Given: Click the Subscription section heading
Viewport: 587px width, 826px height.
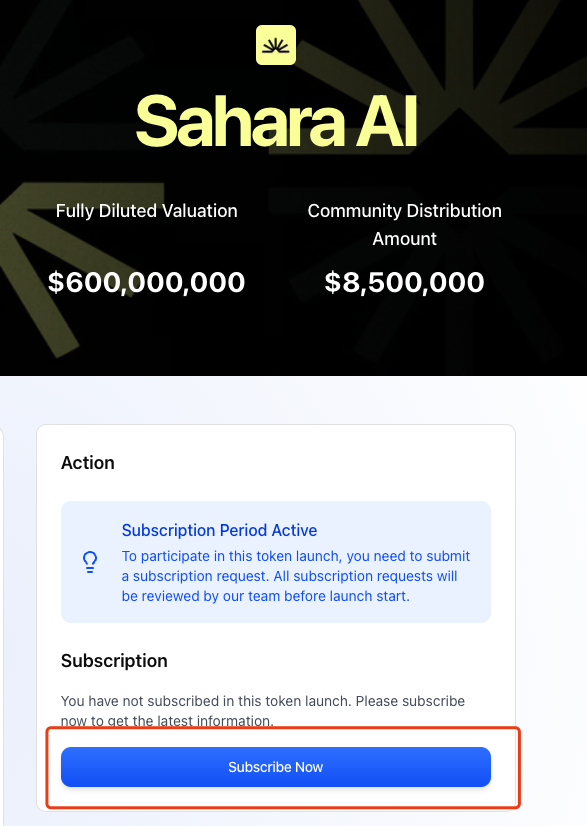Looking at the screenshot, I should [114, 661].
